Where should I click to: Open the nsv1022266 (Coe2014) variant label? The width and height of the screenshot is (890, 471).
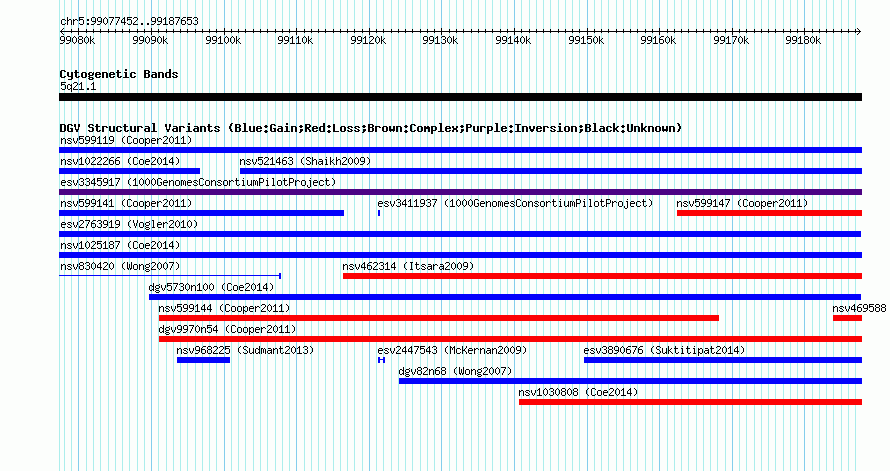point(120,161)
